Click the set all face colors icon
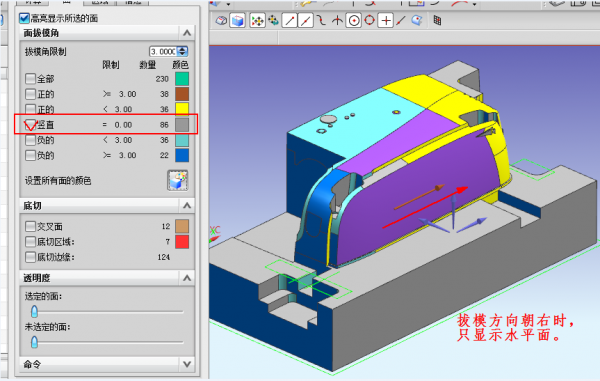 (x=178, y=180)
